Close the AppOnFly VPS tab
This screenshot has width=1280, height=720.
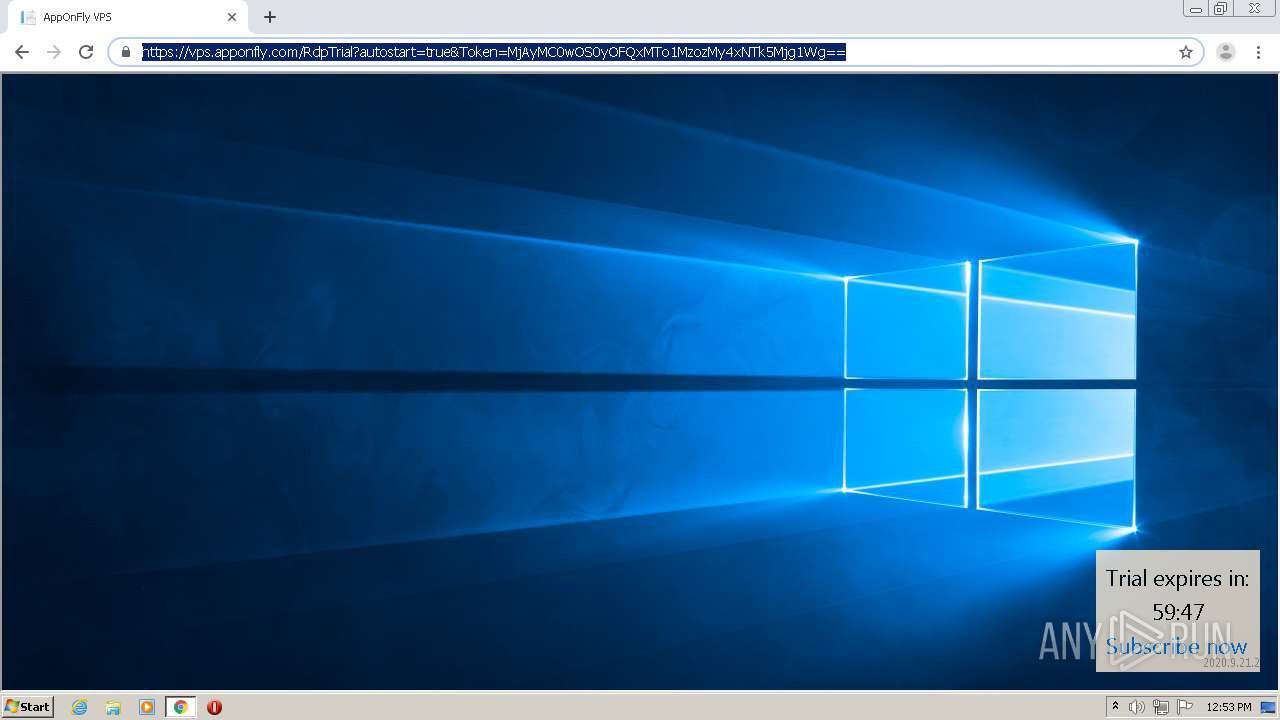[232, 17]
